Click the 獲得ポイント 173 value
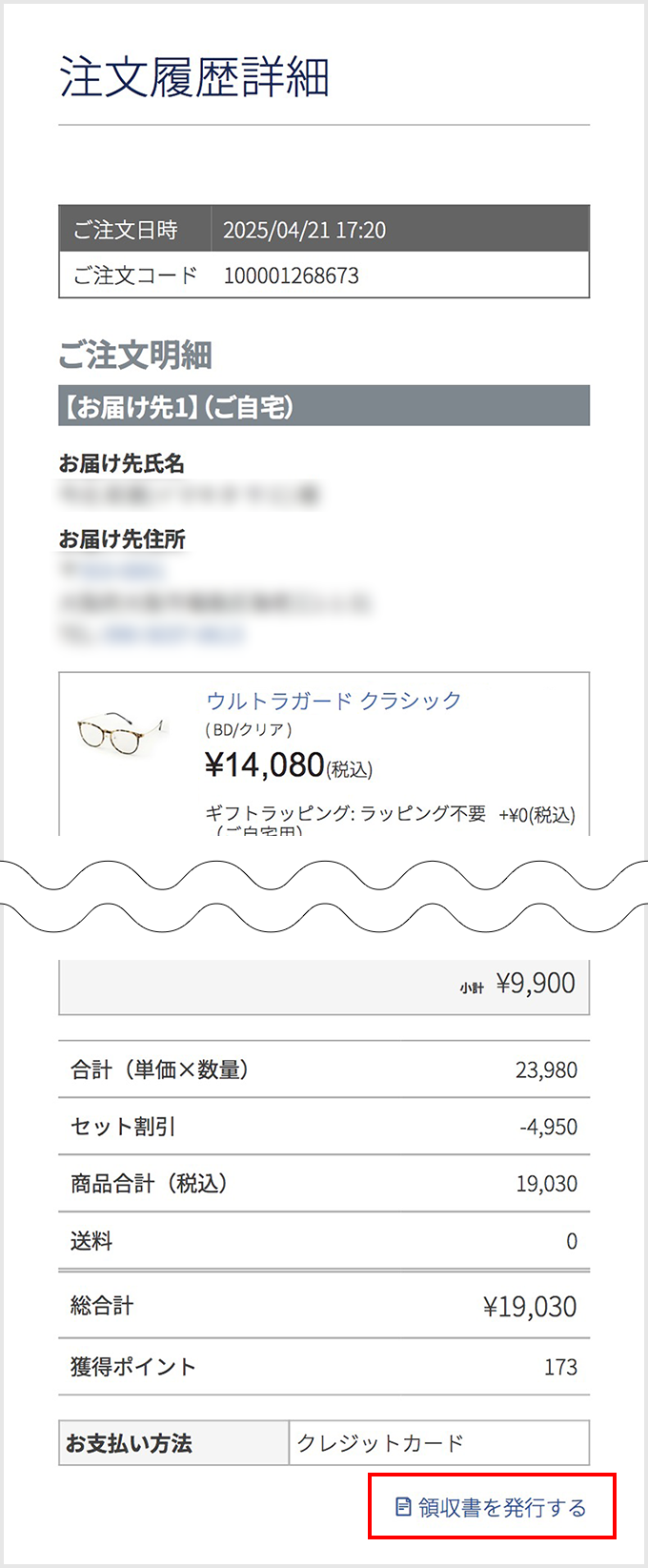Image resolution: width=648 pixels, height=1568 pixels. (560, 1367)
